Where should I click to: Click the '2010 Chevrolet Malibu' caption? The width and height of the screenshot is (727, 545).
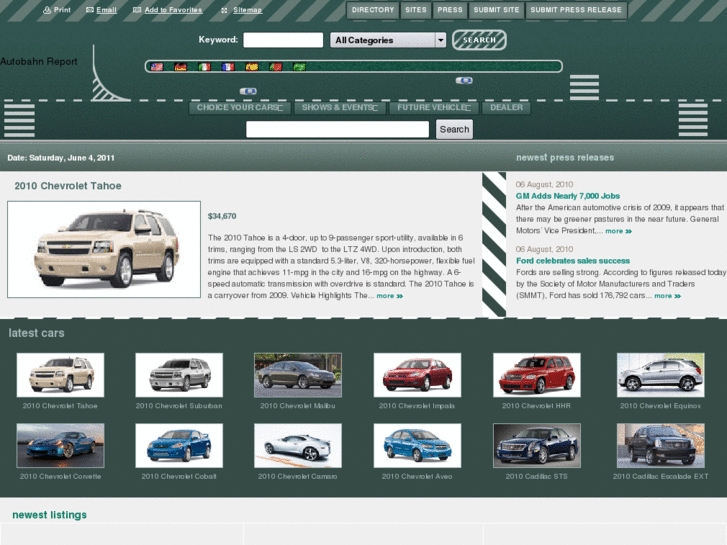[x=298, y=406]
